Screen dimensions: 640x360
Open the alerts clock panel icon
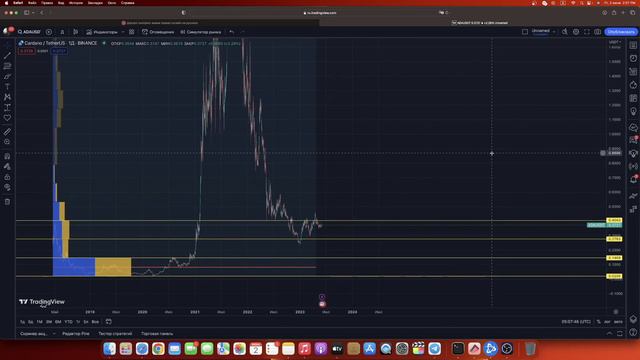(x=633, y=58)
